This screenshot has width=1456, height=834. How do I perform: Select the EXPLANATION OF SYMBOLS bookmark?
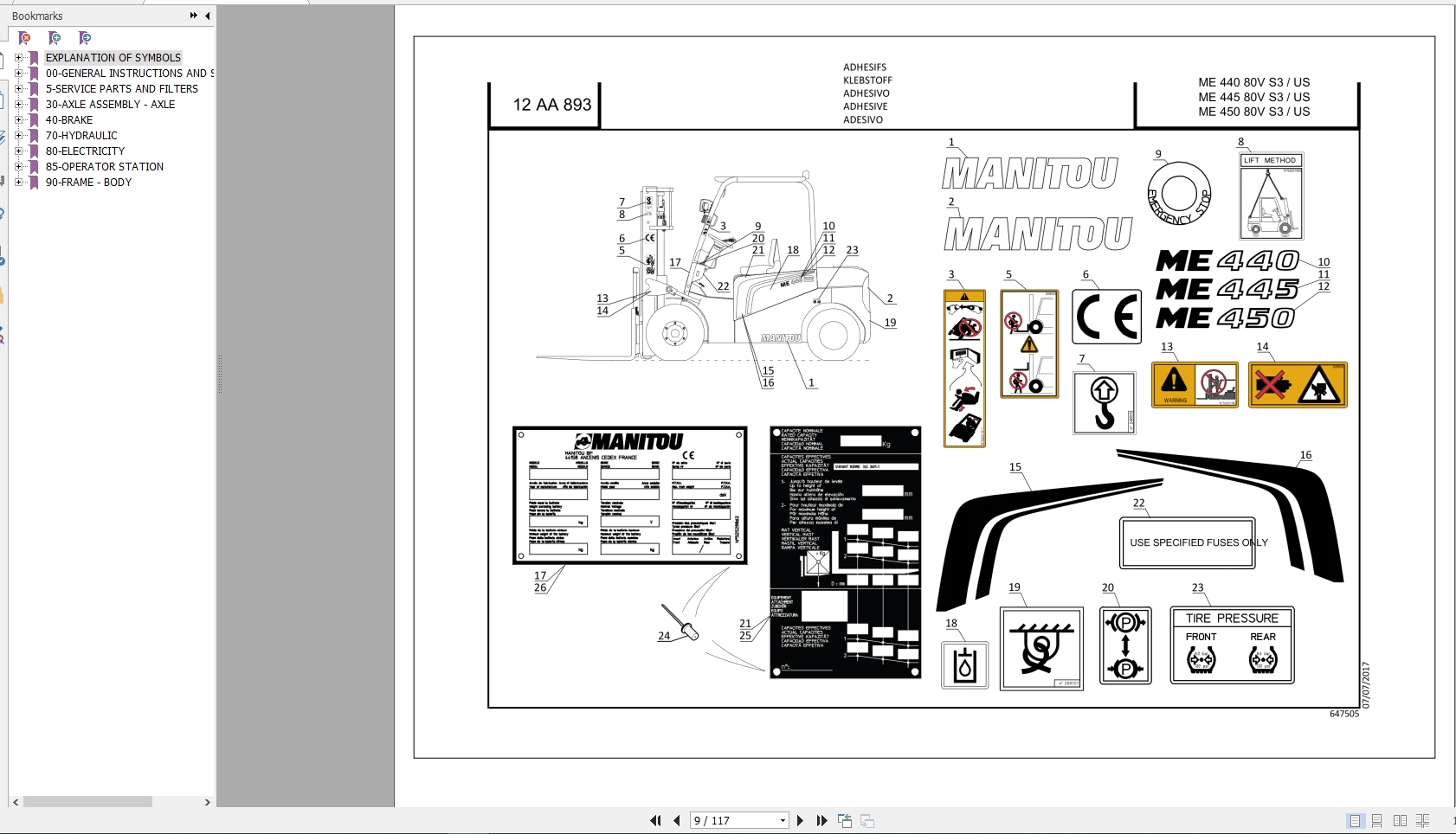113,58
